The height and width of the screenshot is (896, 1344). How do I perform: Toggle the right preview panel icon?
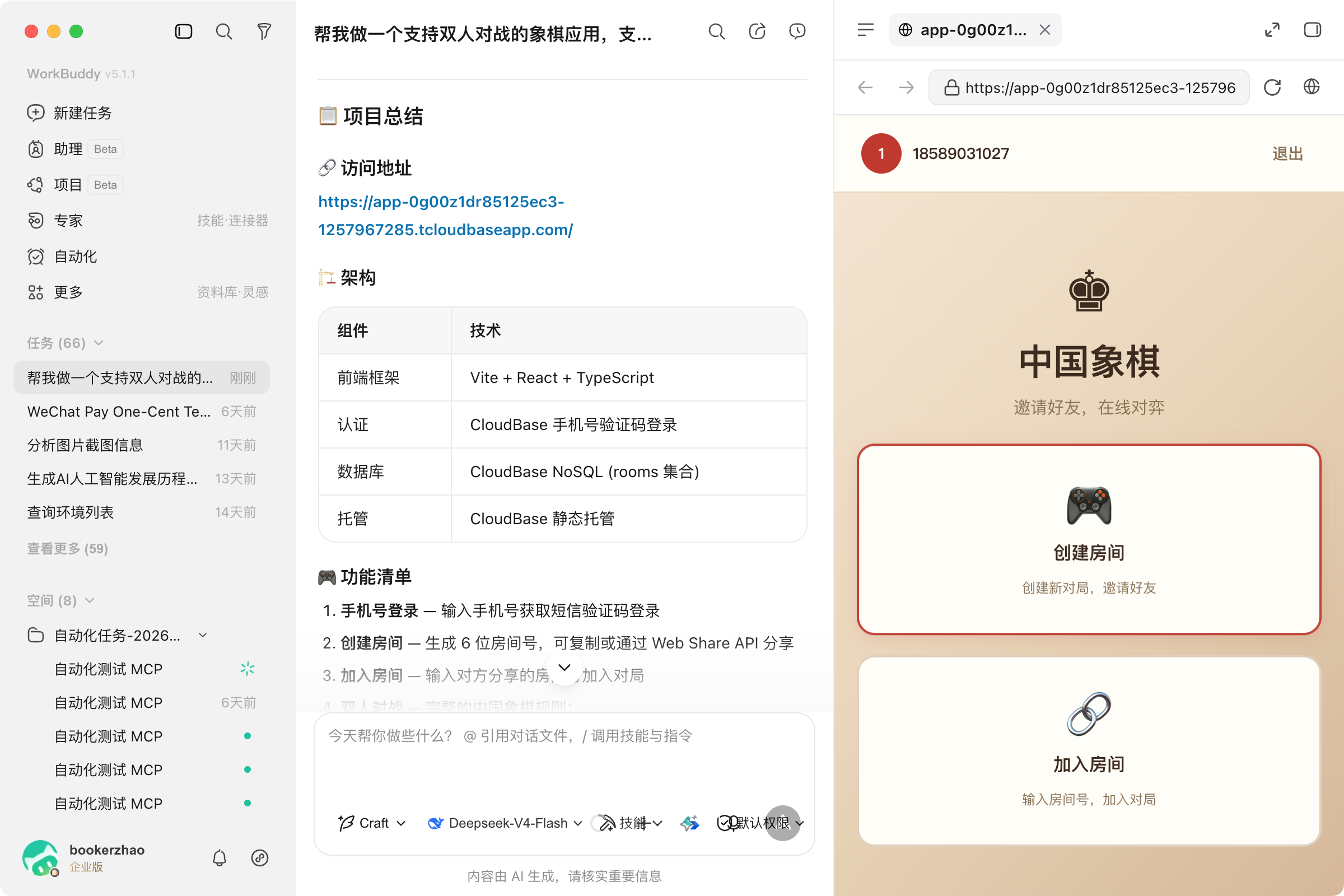tap(1313, 30)
